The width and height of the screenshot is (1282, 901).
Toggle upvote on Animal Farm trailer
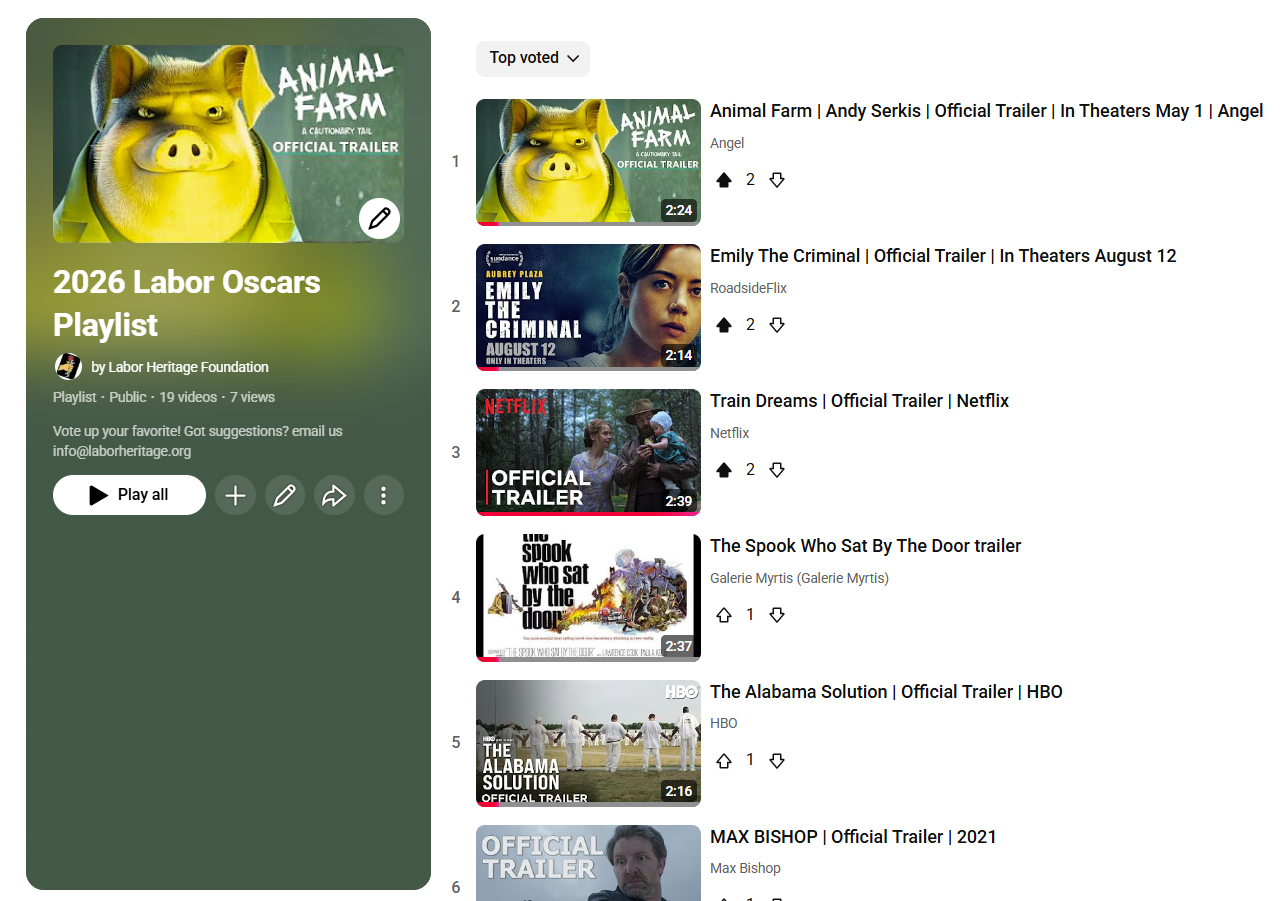click(x=724, y=180)
